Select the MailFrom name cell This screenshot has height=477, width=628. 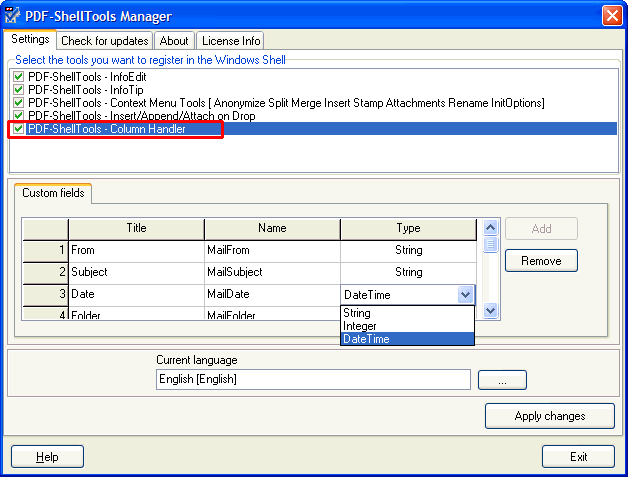pos(272,250)
